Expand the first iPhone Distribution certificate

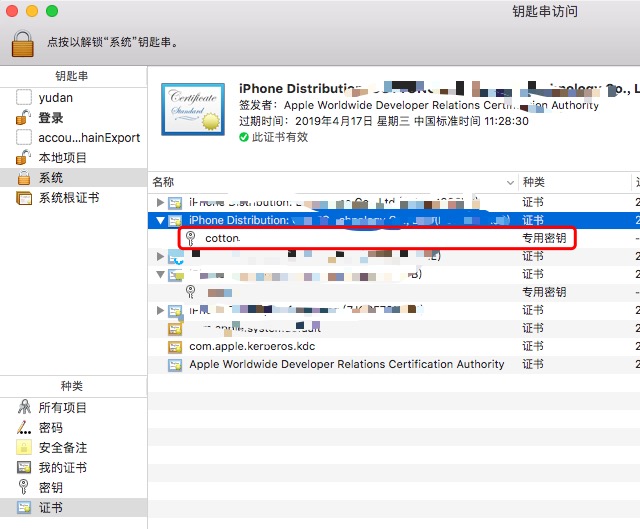pos(160,202)
